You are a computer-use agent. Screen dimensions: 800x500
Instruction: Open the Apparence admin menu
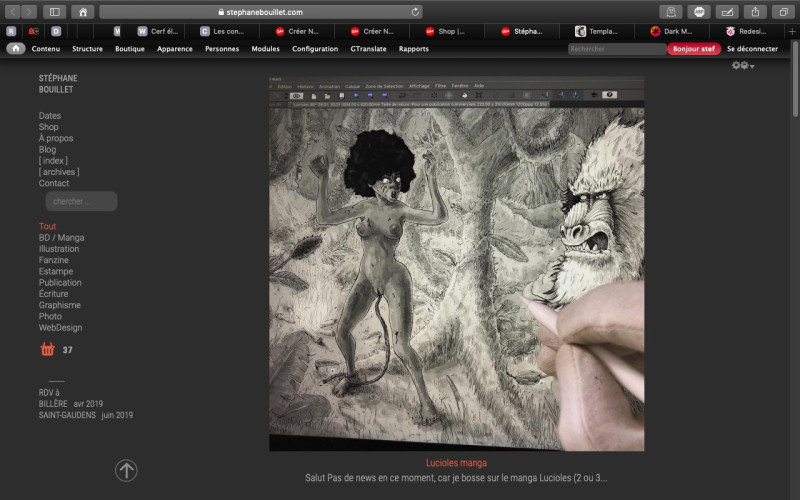pyautogui.click(x=175, y=48)
